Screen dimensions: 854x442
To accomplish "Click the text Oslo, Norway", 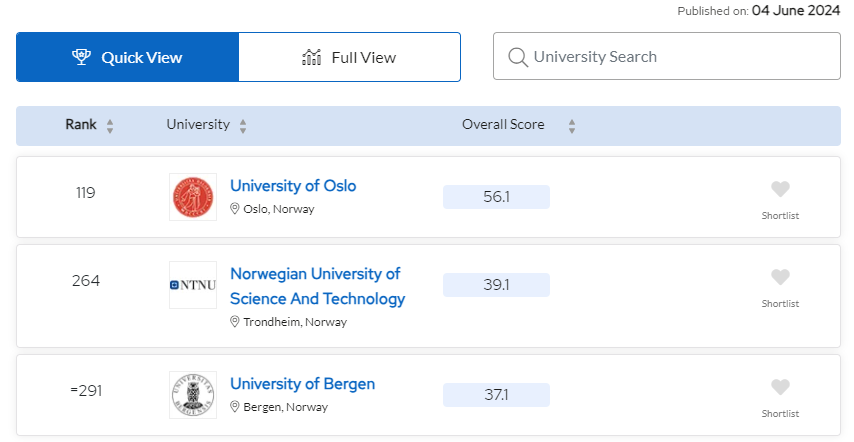I will point(279,209).
